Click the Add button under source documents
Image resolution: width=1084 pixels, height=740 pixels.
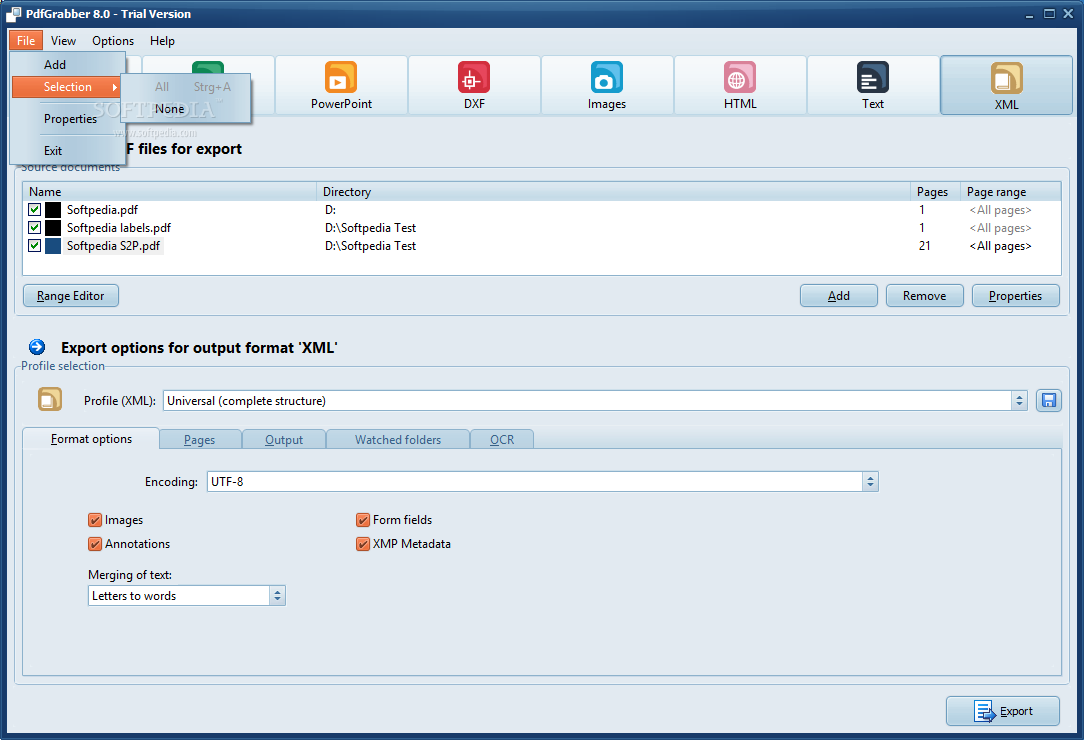pyautogui.click(x=839, y=295)
